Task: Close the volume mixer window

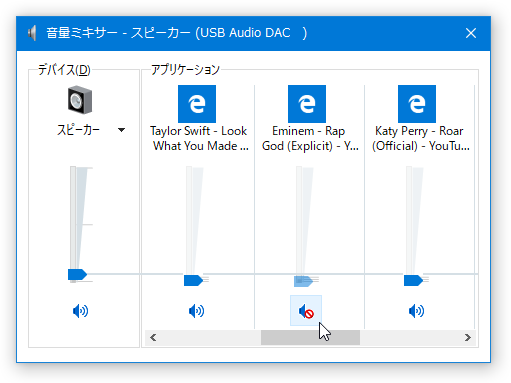Action: point(471,33)
